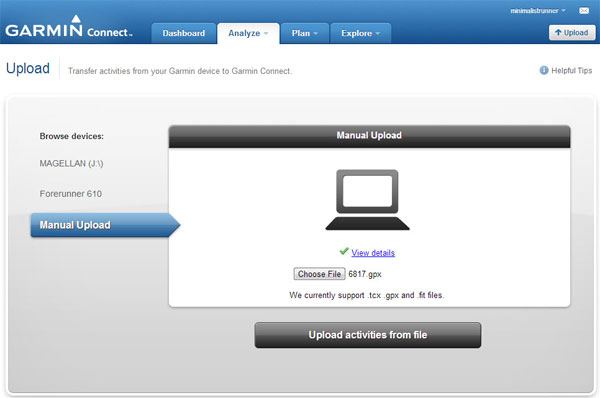Viewport: 600px width, 398px height.
Task: Click the 6817.gpx file name
Action: 365,274
